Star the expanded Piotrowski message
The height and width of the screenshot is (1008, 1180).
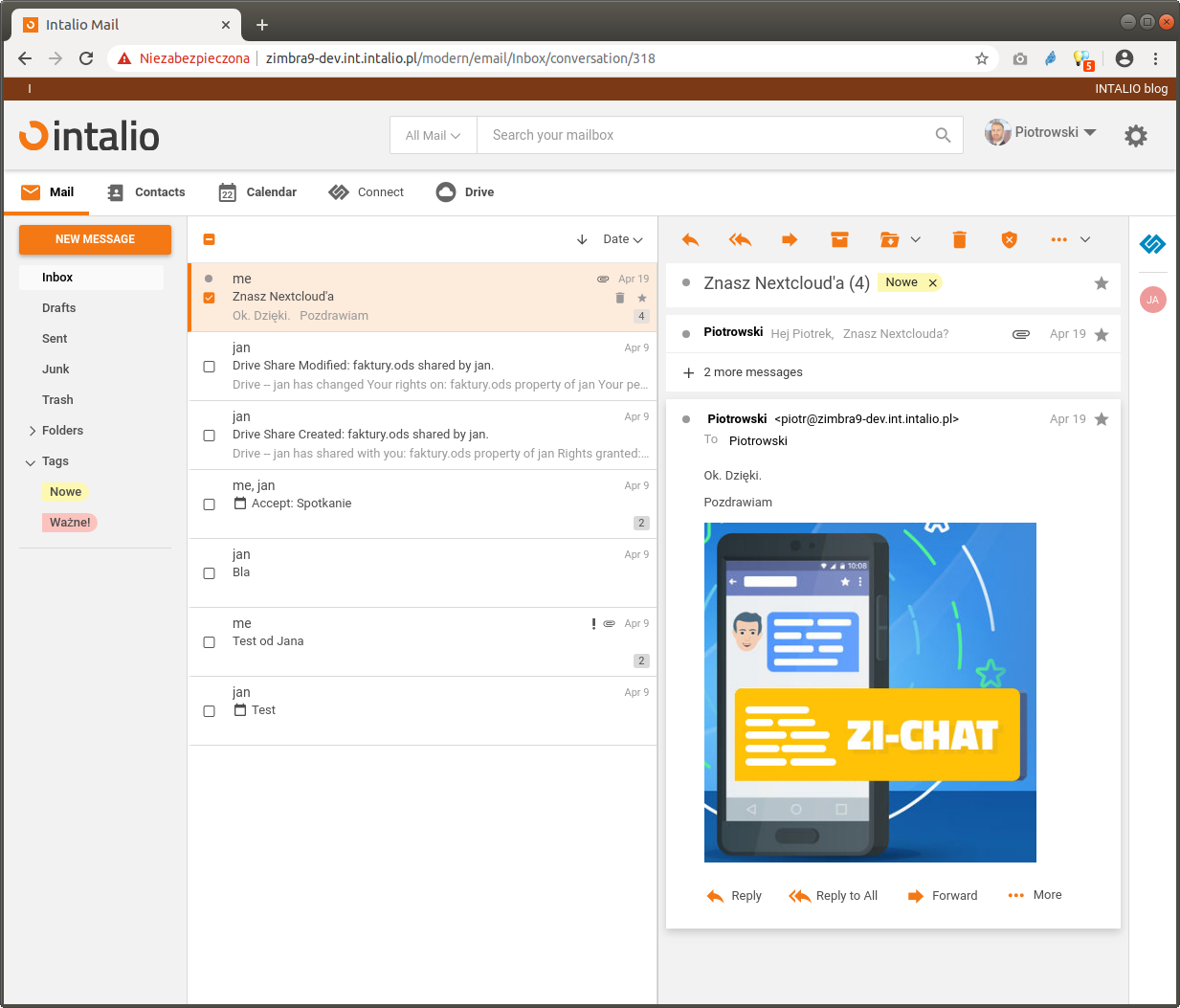1102,419
